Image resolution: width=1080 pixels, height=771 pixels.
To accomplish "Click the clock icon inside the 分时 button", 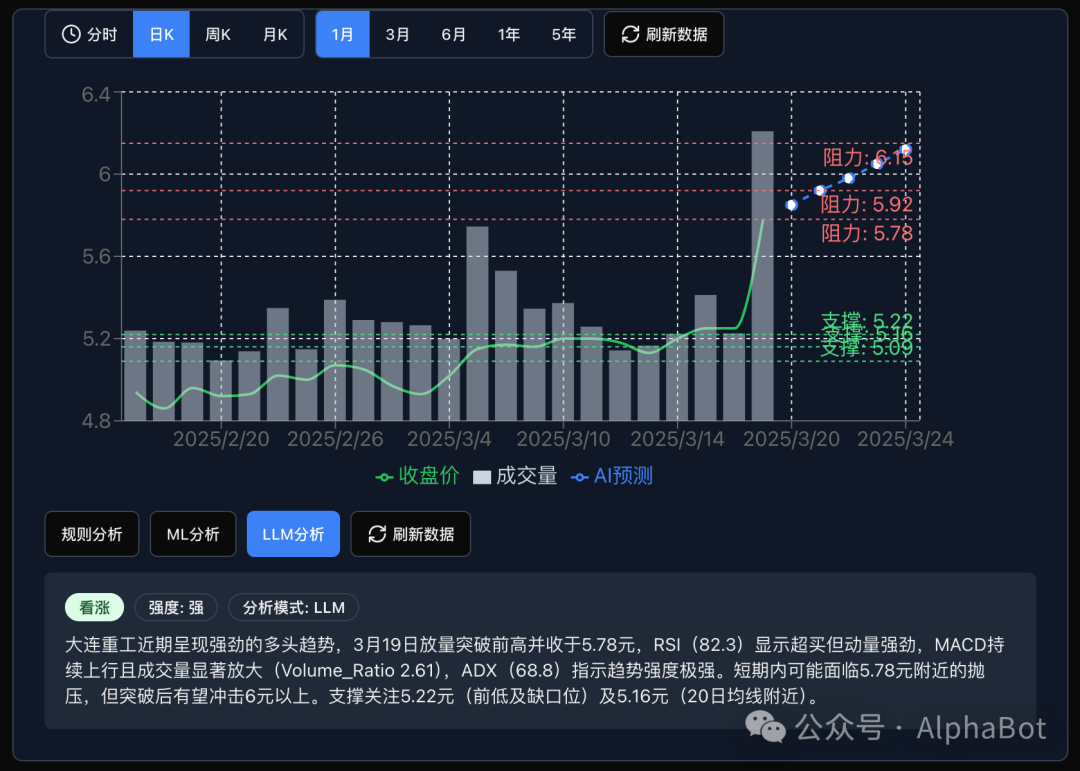I will point(70,33).
